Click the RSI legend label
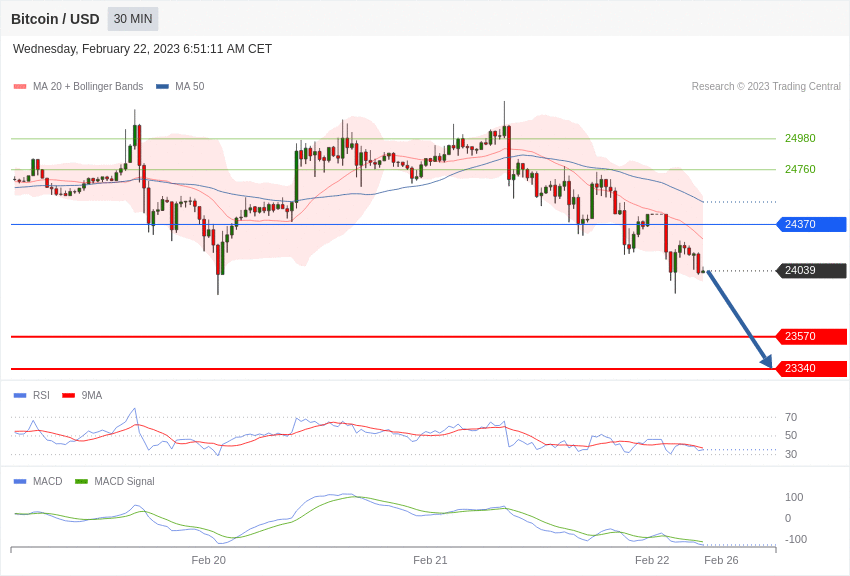This screenshot has height=576, width=850. 41,396
